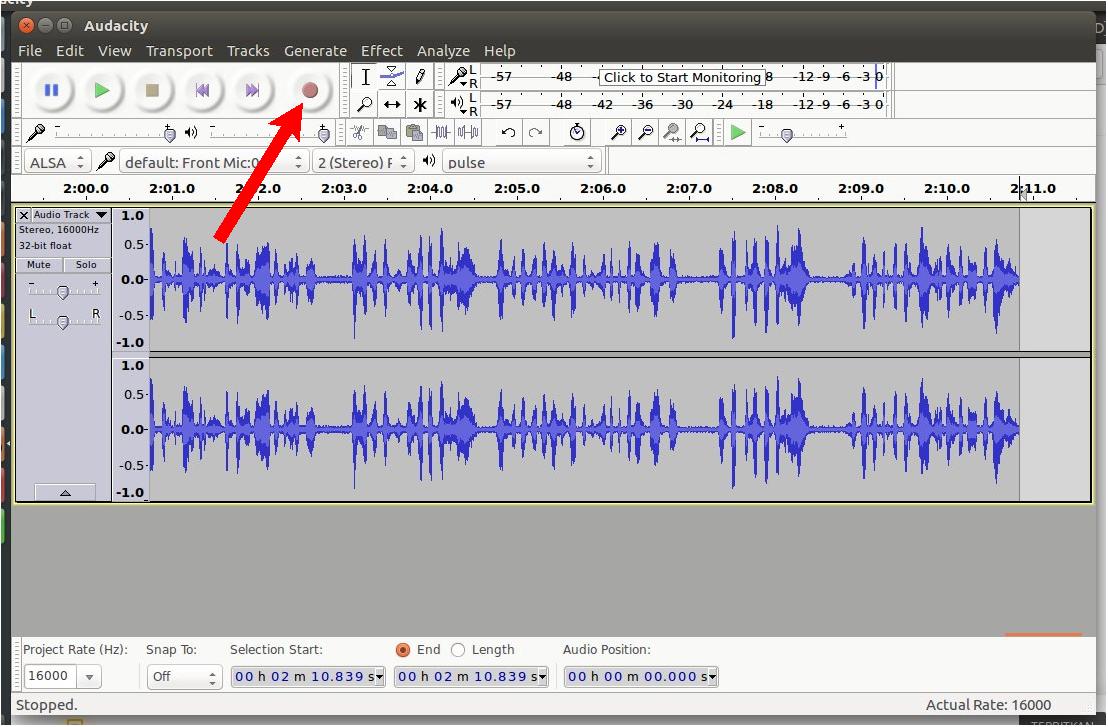Solo the audio track
The height and width of the screenshot is (727, 1108).
tap(87, 265)
